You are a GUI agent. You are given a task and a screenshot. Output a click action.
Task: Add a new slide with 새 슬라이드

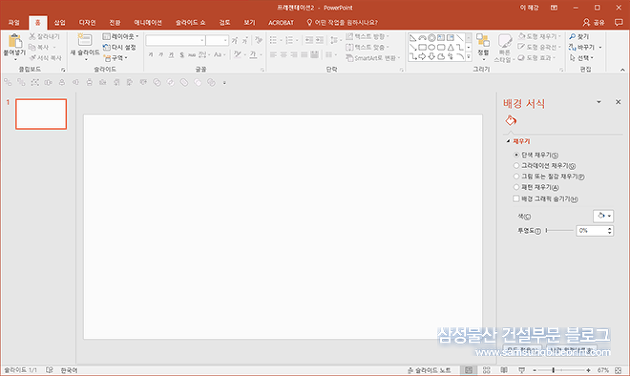coord(85,47)
